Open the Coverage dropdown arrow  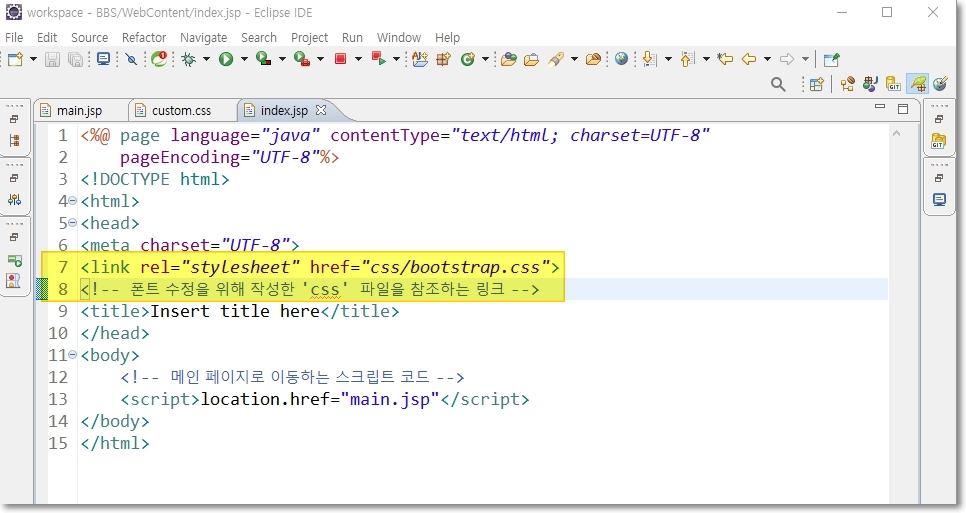pyautogui.click(x=282, y=59)
